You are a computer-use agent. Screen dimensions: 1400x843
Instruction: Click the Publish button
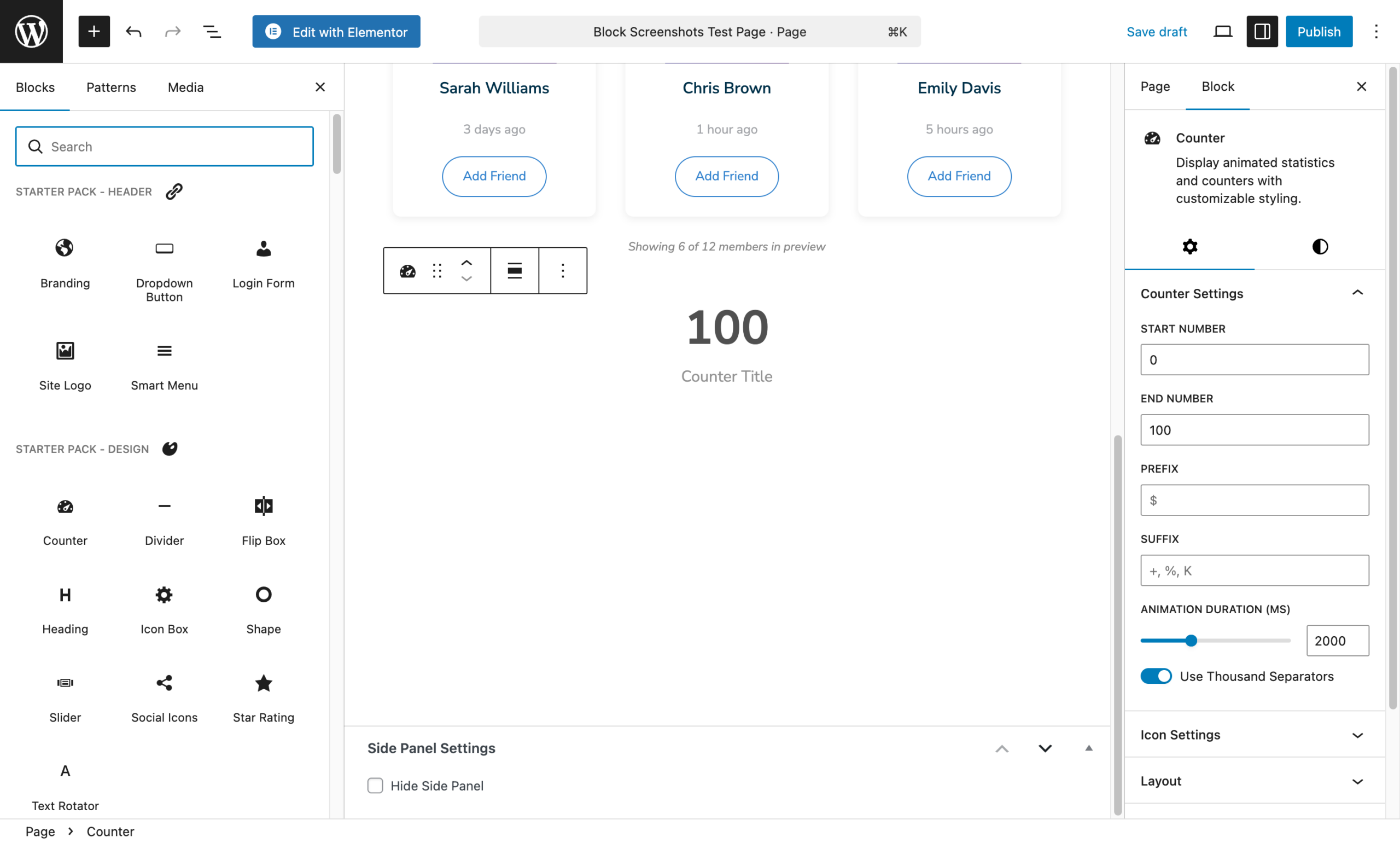point(1319,31)
